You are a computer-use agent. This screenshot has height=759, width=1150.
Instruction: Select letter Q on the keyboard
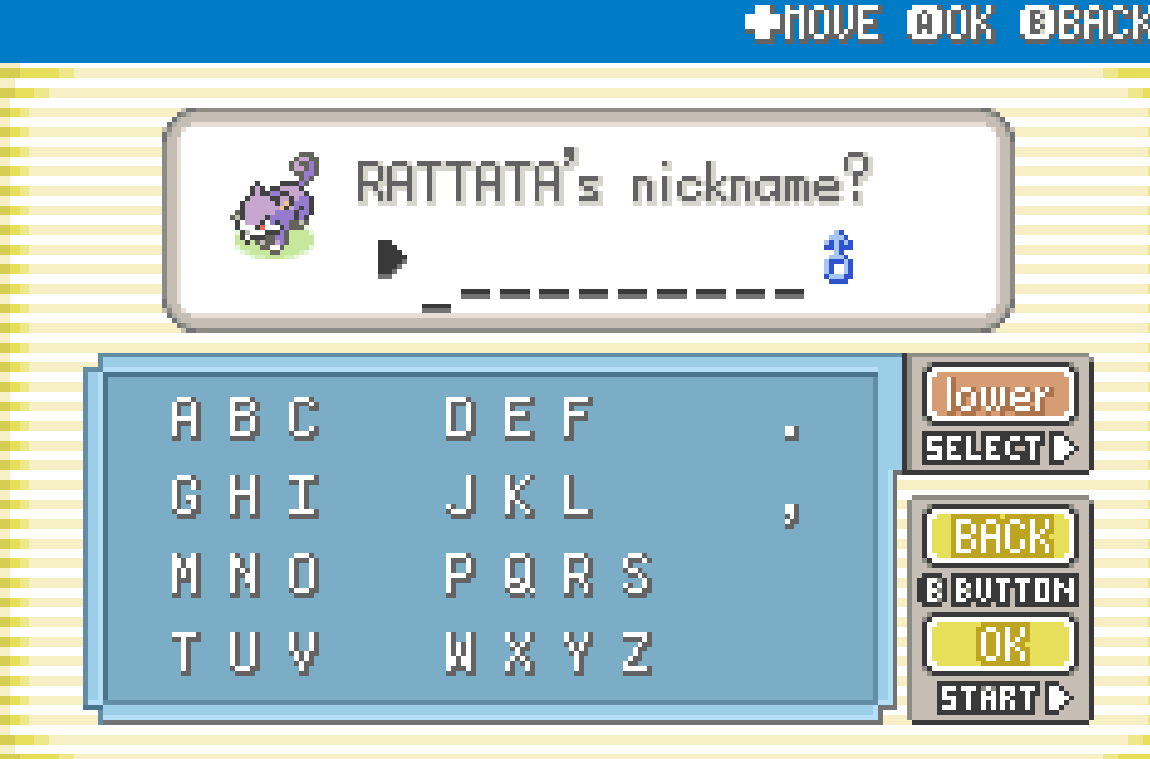(519, 575)
